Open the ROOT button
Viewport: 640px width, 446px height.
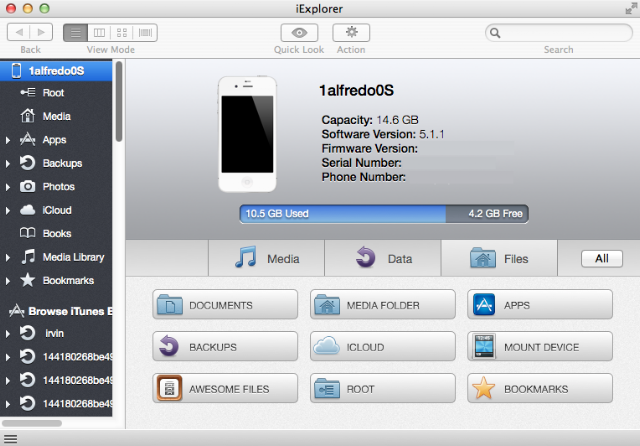383,388
